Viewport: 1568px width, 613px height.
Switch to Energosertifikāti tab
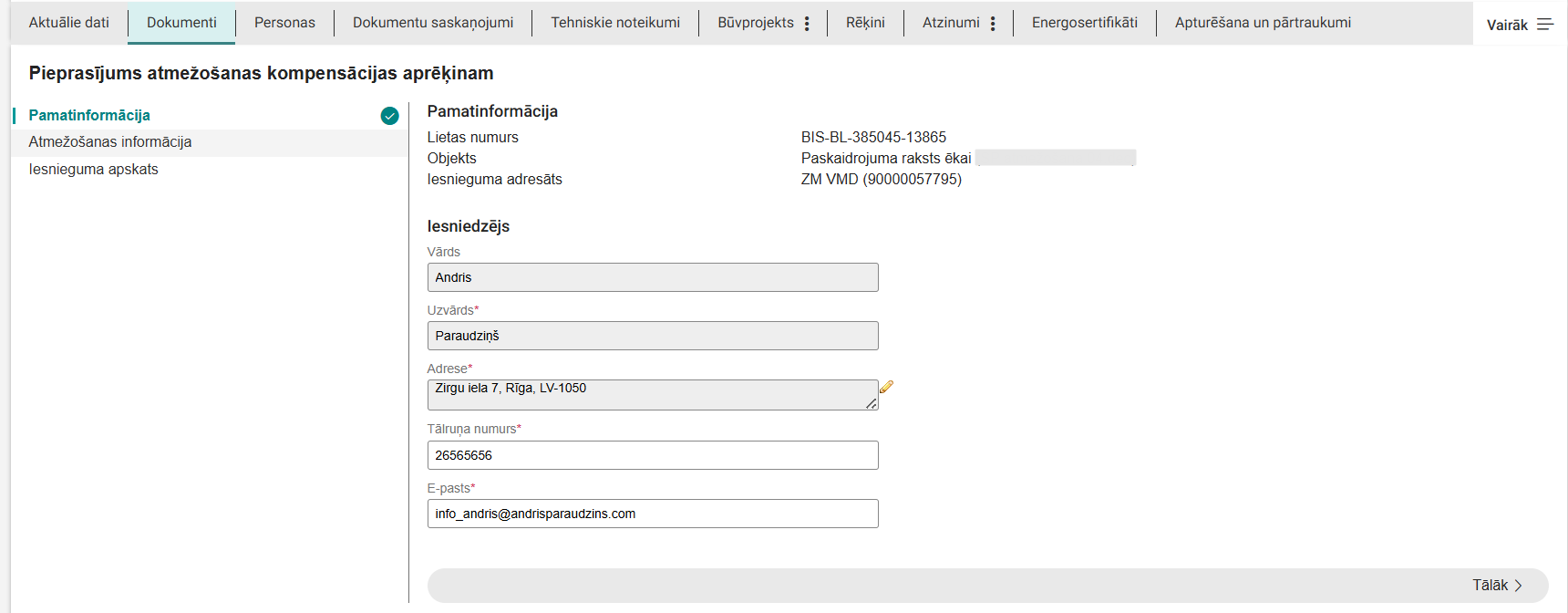tap(1085, 23)
